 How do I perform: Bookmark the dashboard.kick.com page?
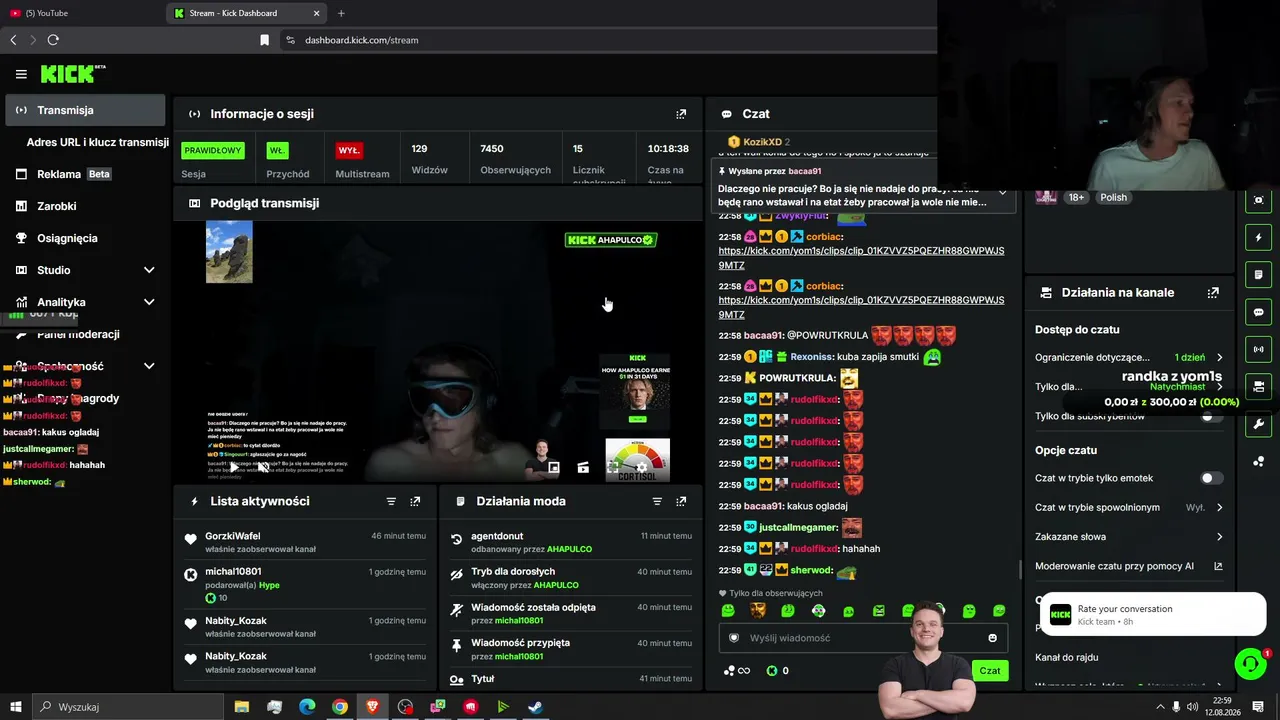click(x=264, y=40)
